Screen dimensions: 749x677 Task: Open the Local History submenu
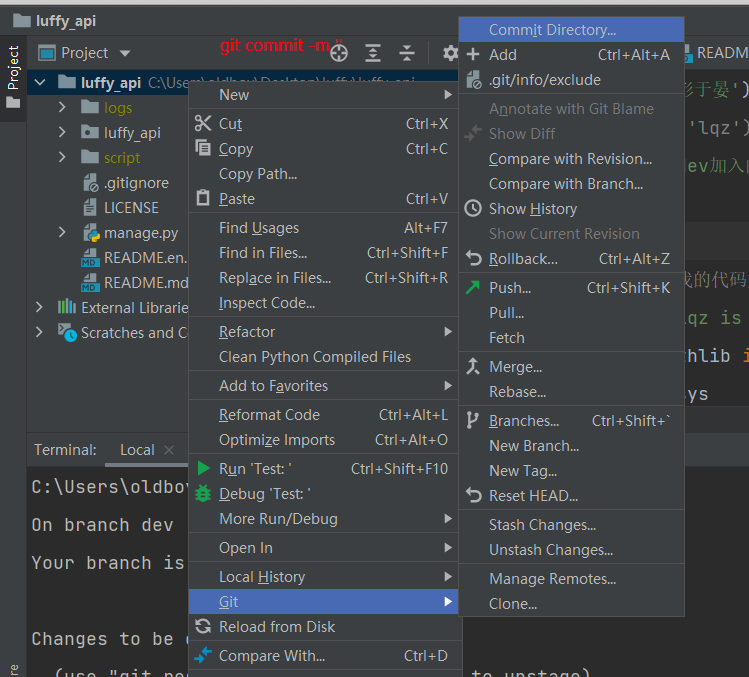323,577
